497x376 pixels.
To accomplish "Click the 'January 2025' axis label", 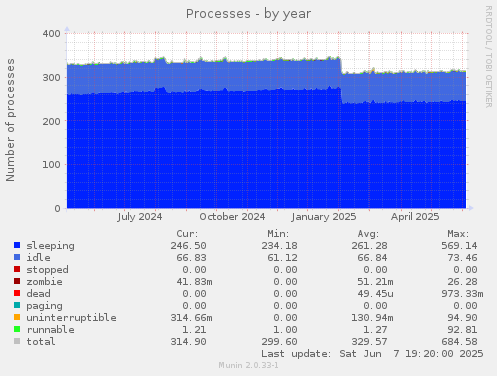I will (324, 217).
